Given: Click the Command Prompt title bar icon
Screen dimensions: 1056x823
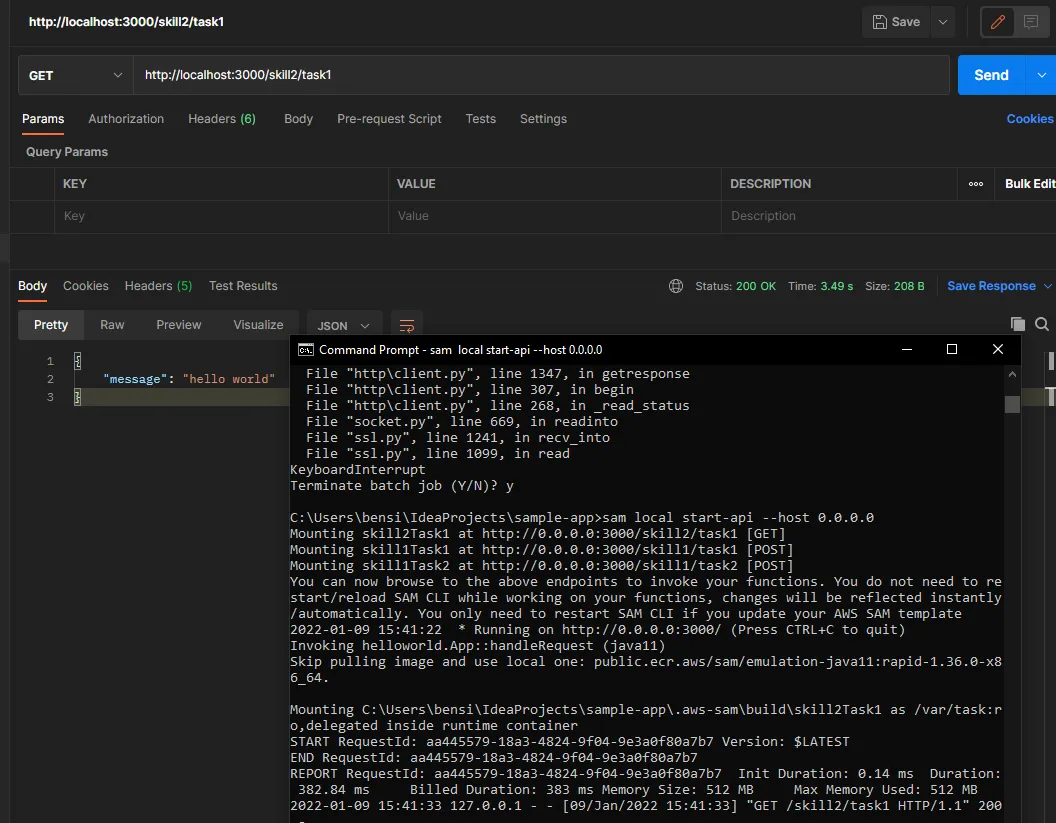Looking at the screenshot, I should click(x=306, y=350).
